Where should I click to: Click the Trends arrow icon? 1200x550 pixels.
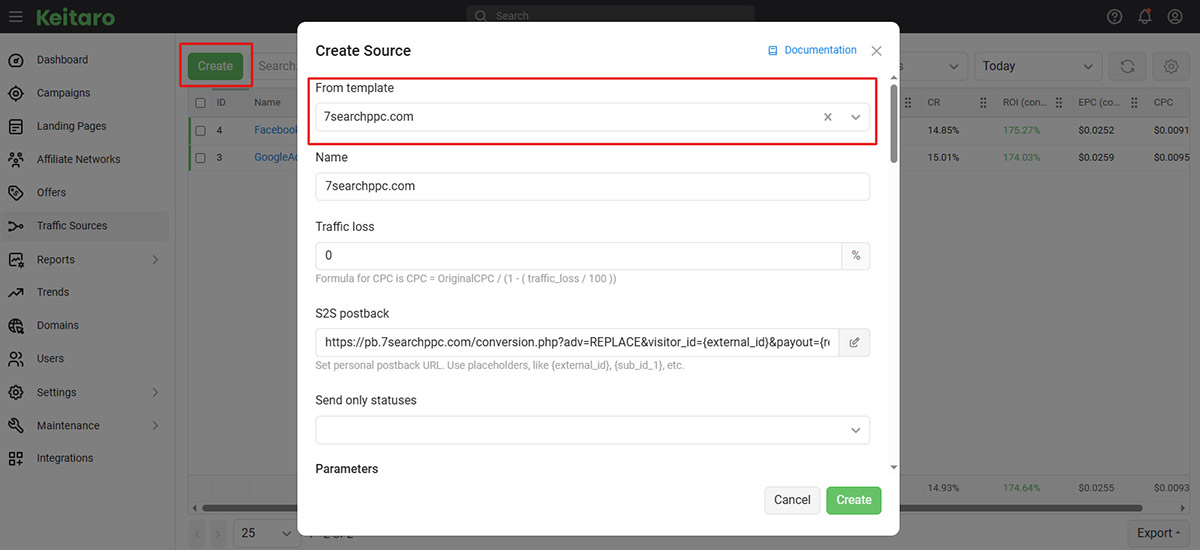tap(16, 292)
